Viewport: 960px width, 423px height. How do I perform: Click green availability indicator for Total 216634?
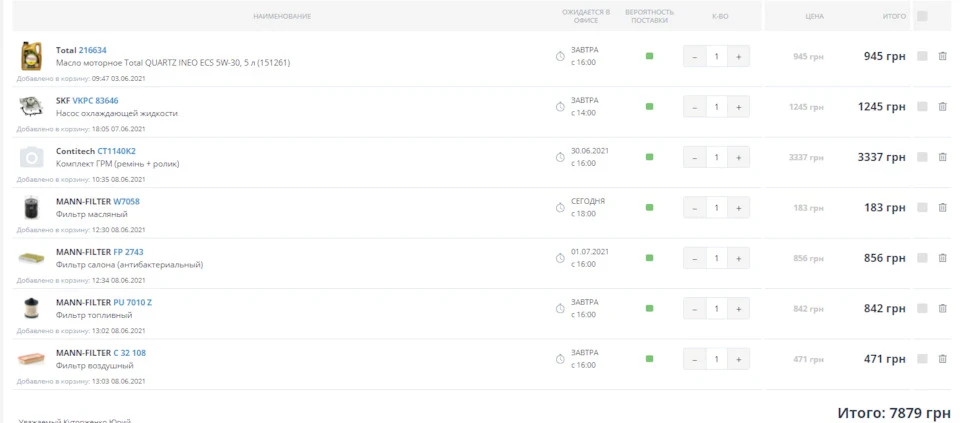pyautogui.click(x=650, y=56)
